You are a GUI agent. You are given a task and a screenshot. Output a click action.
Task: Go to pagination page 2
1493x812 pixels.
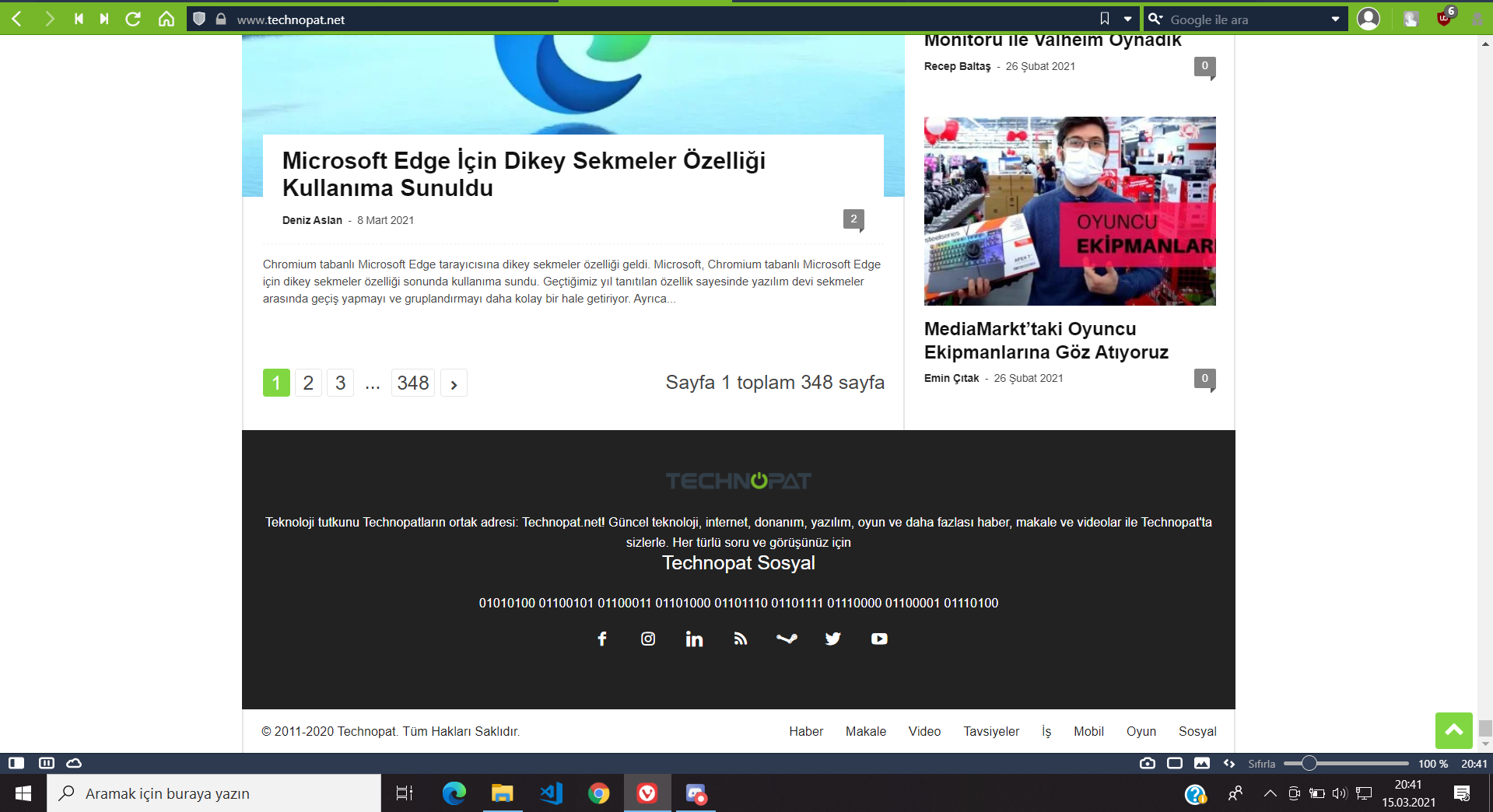(x=308, y=383)
